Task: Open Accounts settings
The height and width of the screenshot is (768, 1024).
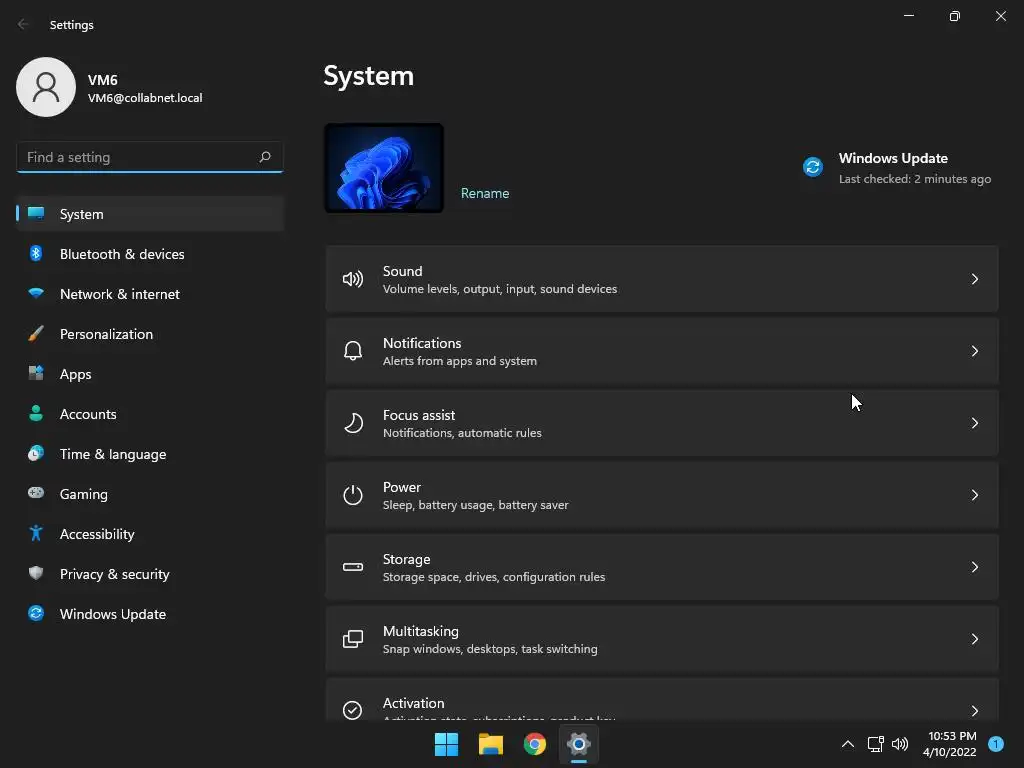Action: pos(150,413)
